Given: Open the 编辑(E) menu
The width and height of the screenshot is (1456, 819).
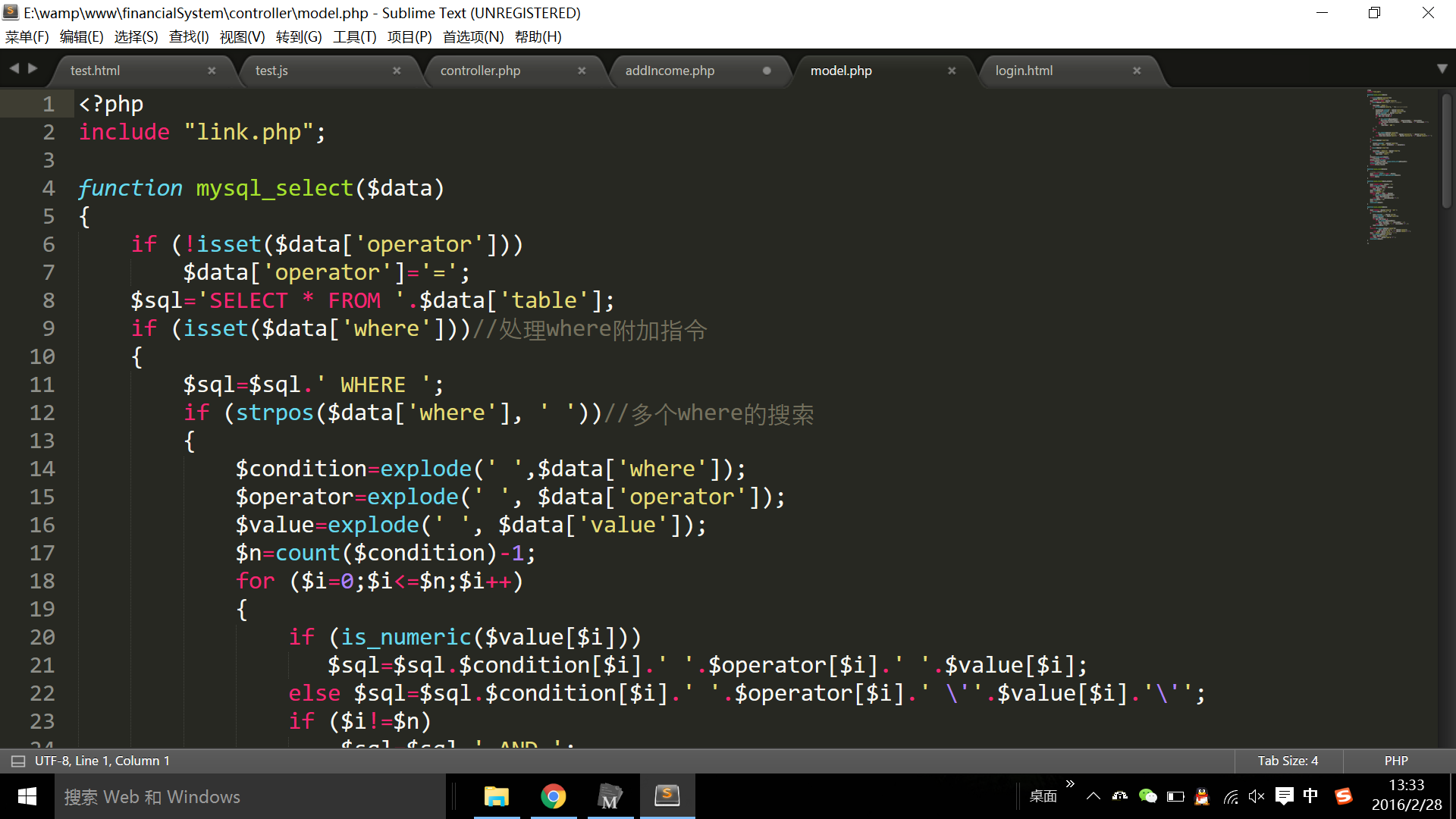Looking at the screenshot, I should coord(81,36).
